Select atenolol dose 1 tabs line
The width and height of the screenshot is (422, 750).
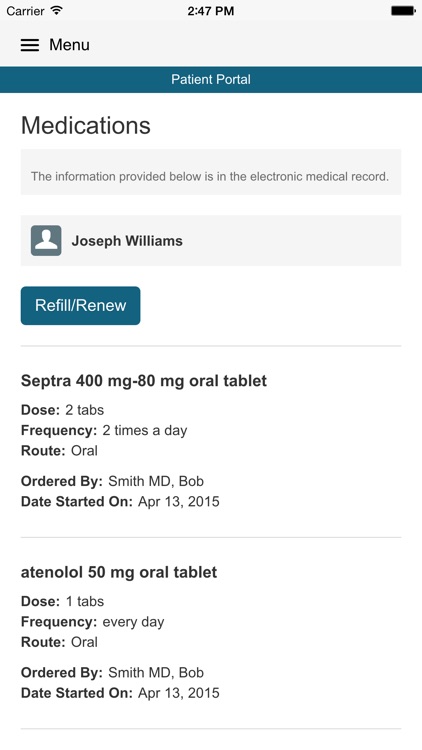[63, 601]
